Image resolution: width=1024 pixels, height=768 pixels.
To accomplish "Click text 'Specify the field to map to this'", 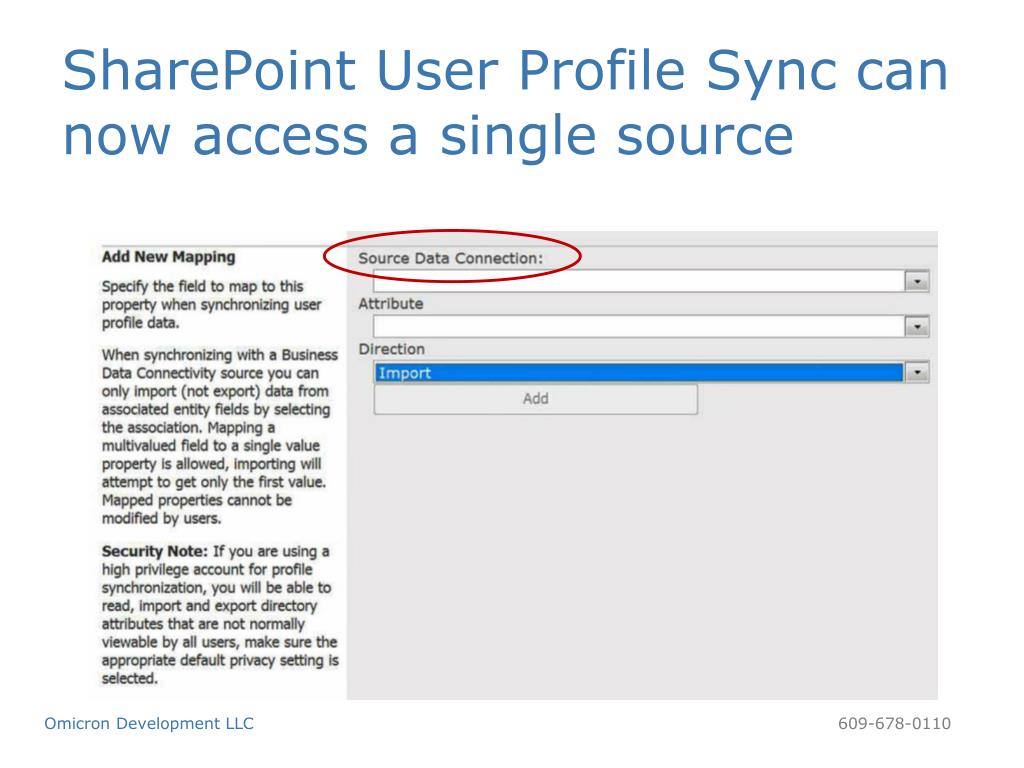I will pyautogui.click(x=202, y=287).
